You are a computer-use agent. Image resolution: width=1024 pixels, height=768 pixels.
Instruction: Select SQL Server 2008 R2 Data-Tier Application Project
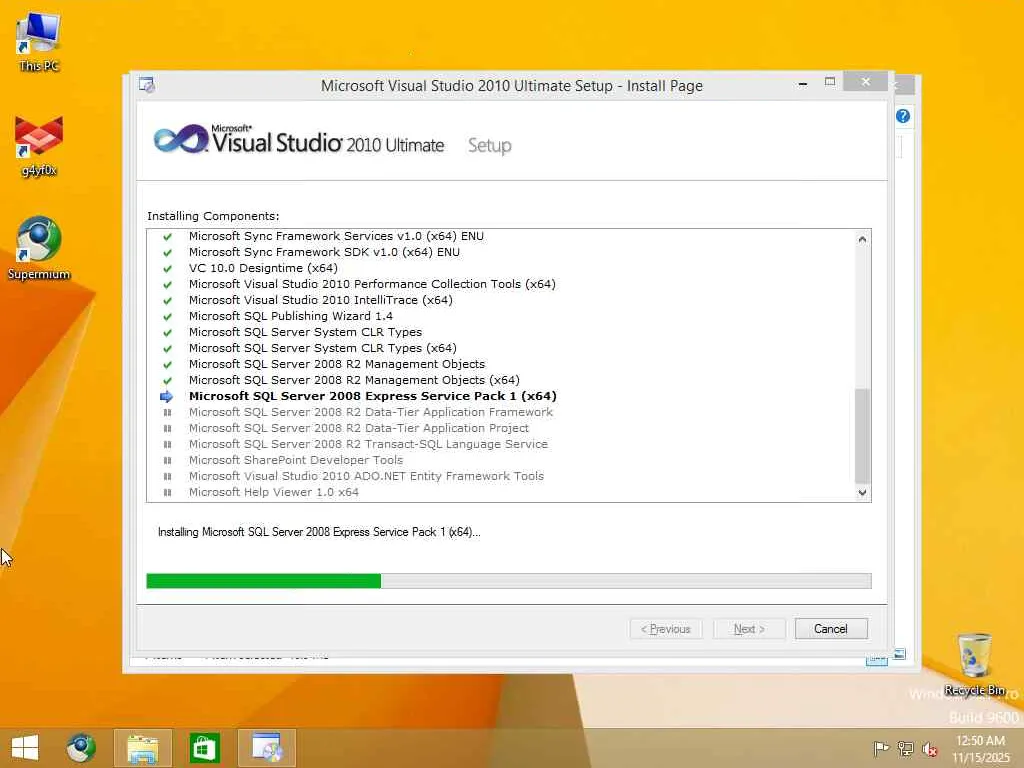click(x=359, y=428)
